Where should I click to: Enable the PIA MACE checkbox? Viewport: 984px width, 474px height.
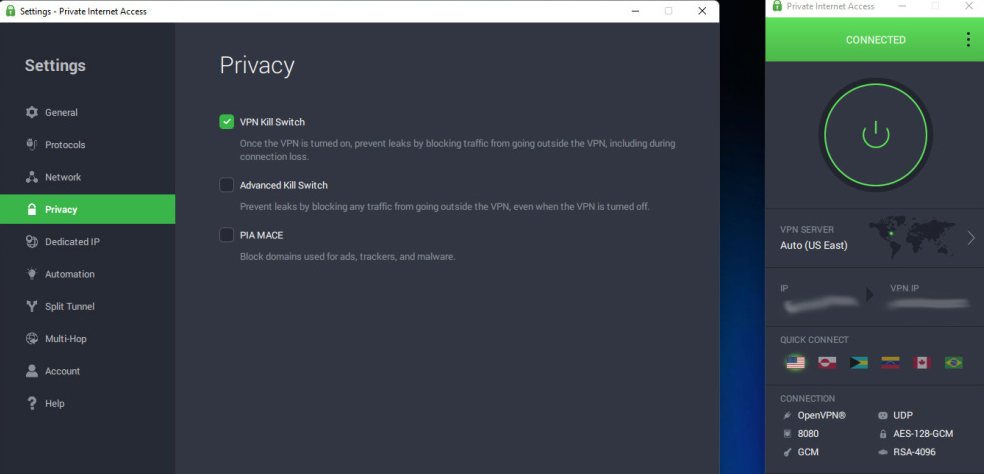227,235
